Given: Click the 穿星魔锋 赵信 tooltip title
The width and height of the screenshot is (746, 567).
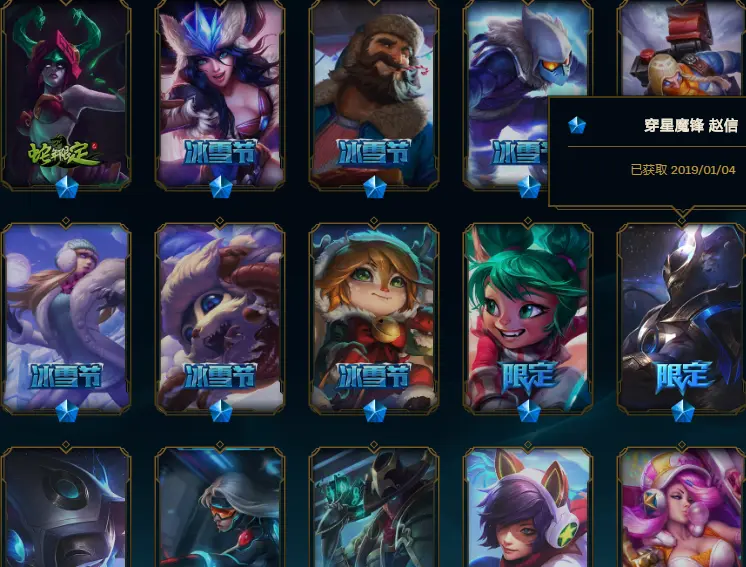Looking at the screenshot, I should (691, 125).
